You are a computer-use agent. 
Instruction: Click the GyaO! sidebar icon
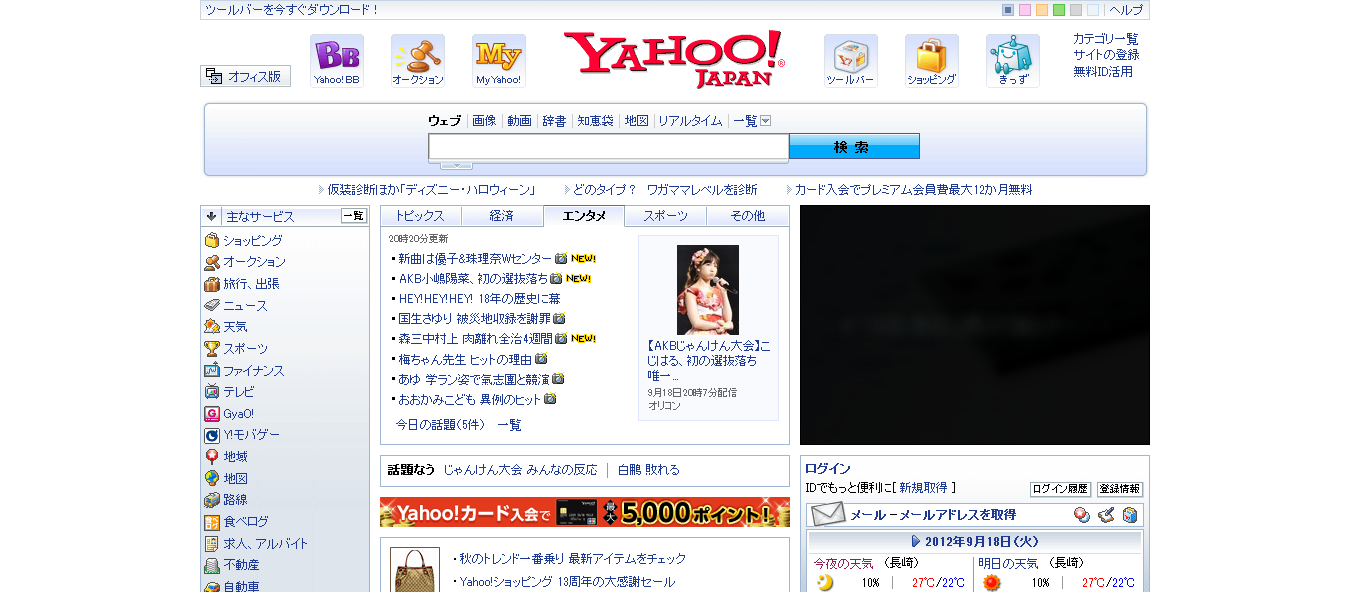(212, 414)
